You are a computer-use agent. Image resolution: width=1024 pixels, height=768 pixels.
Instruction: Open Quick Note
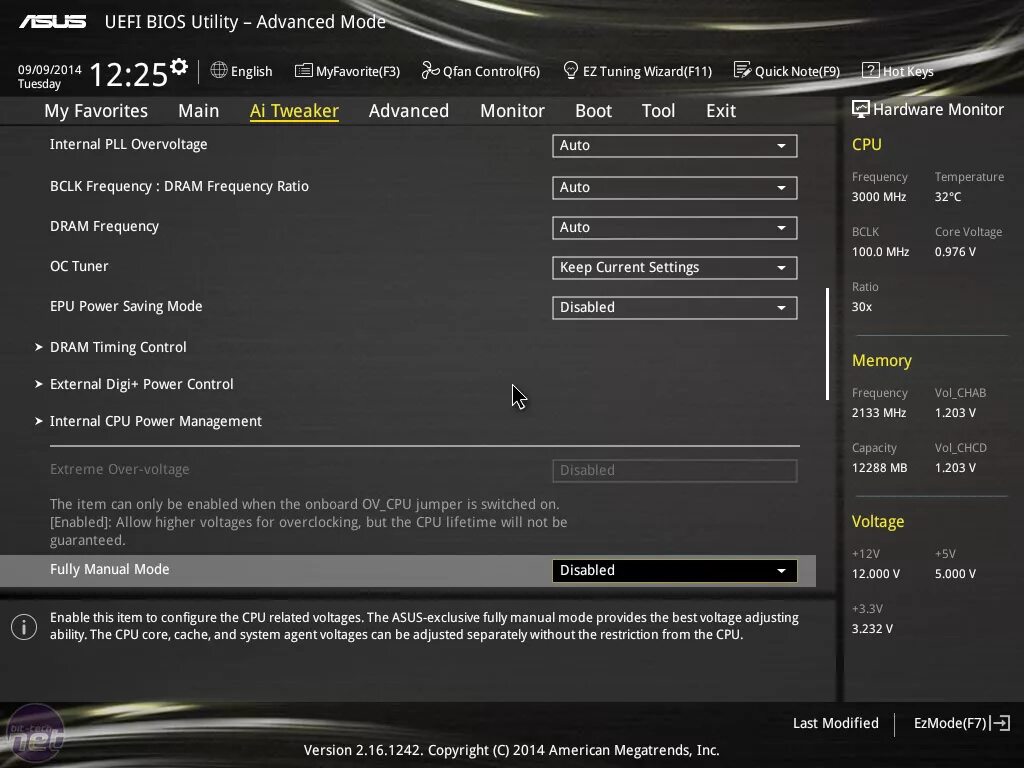click(787, 70)
